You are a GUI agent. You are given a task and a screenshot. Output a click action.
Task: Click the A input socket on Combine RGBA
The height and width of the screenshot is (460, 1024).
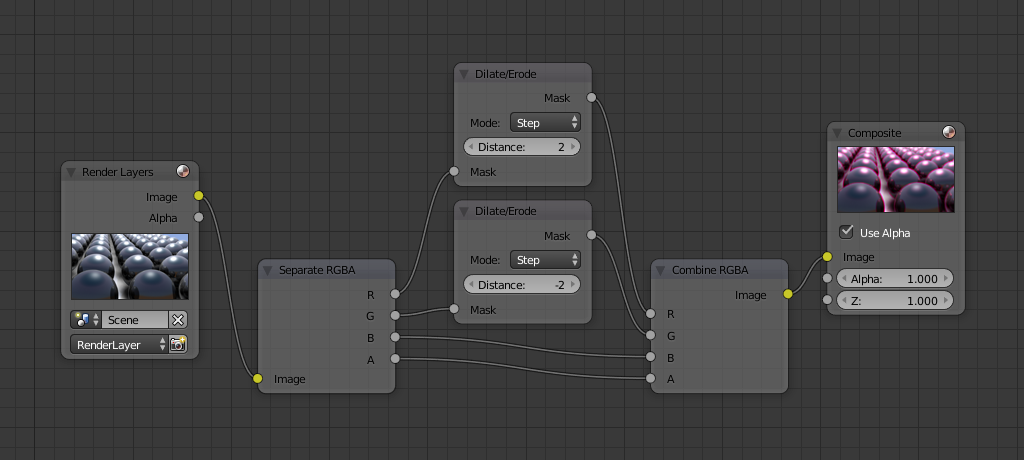[650, 378]
